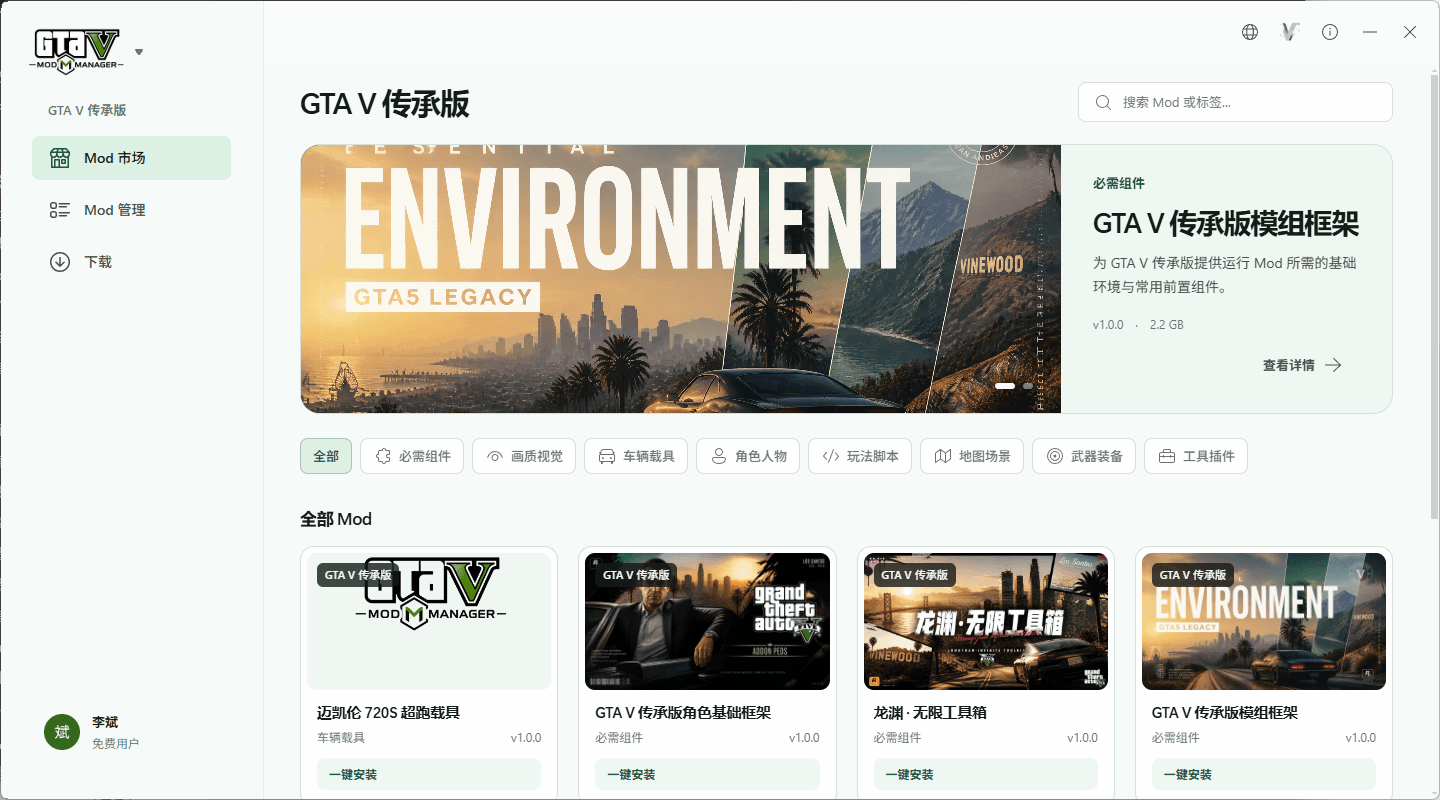Click the green 斌 user avatar
Viewport: 1440px width, 800px height.
point(62,732)
